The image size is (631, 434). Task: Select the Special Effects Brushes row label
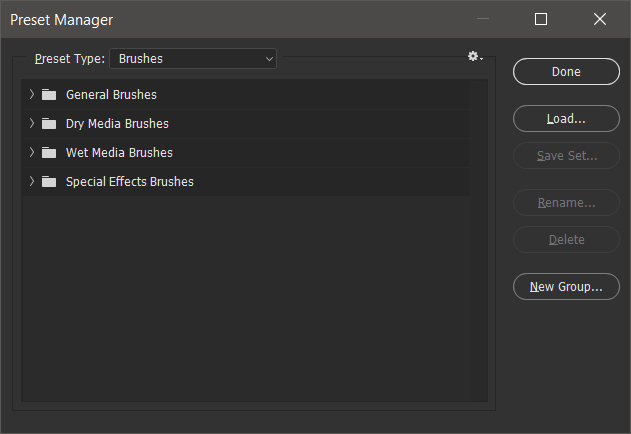130,182
